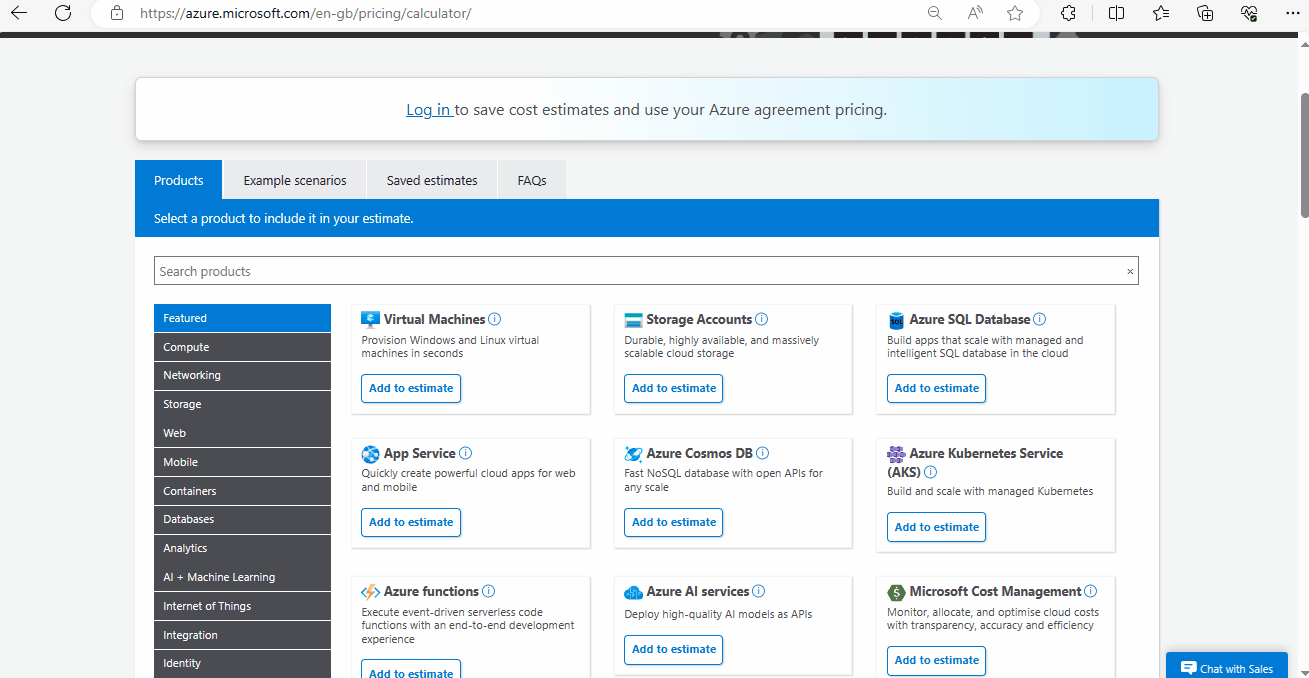Add Virtual Machines to estimate

(411, 388)
